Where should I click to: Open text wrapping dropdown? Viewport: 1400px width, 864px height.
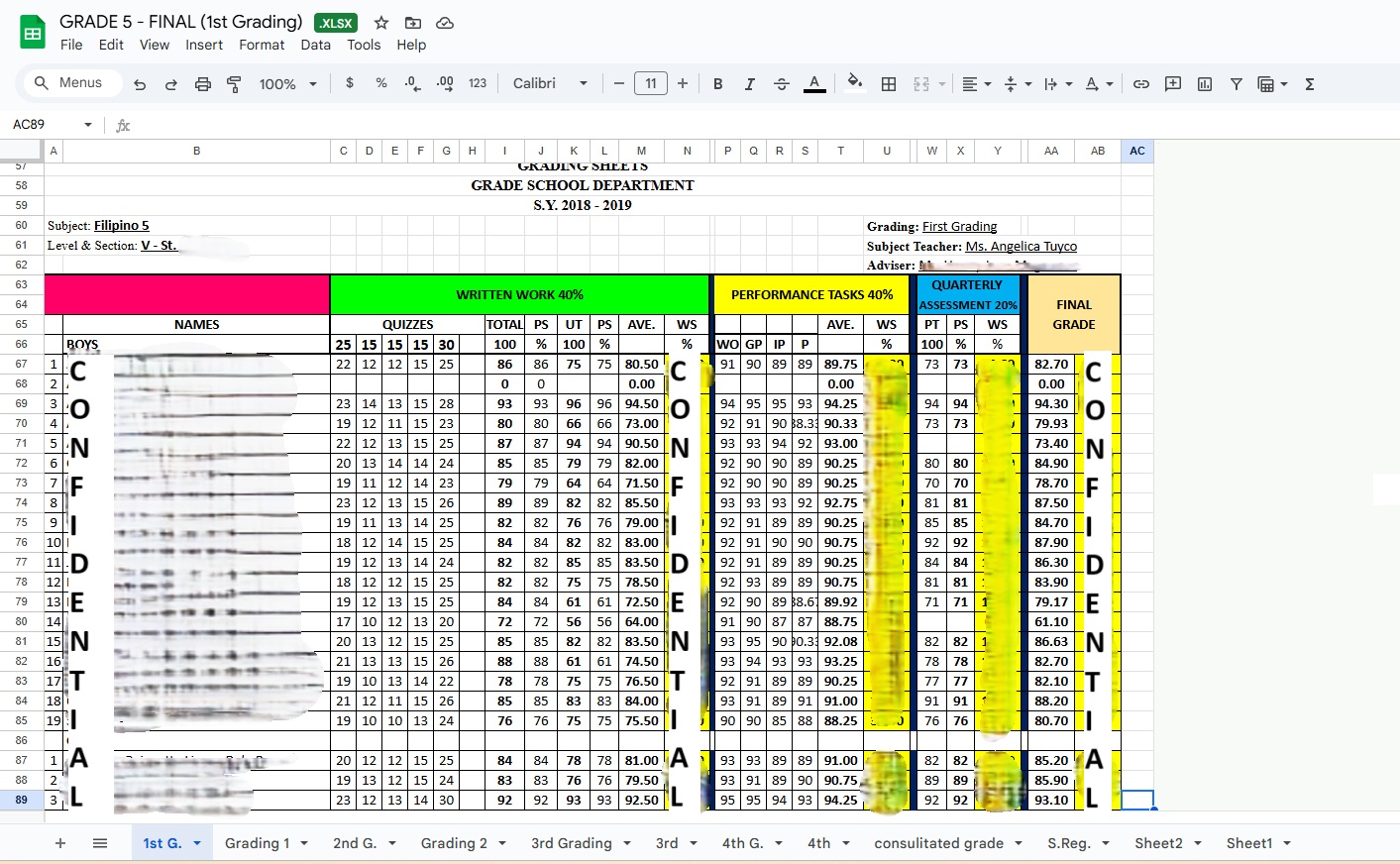click(x=1058, y=84)
